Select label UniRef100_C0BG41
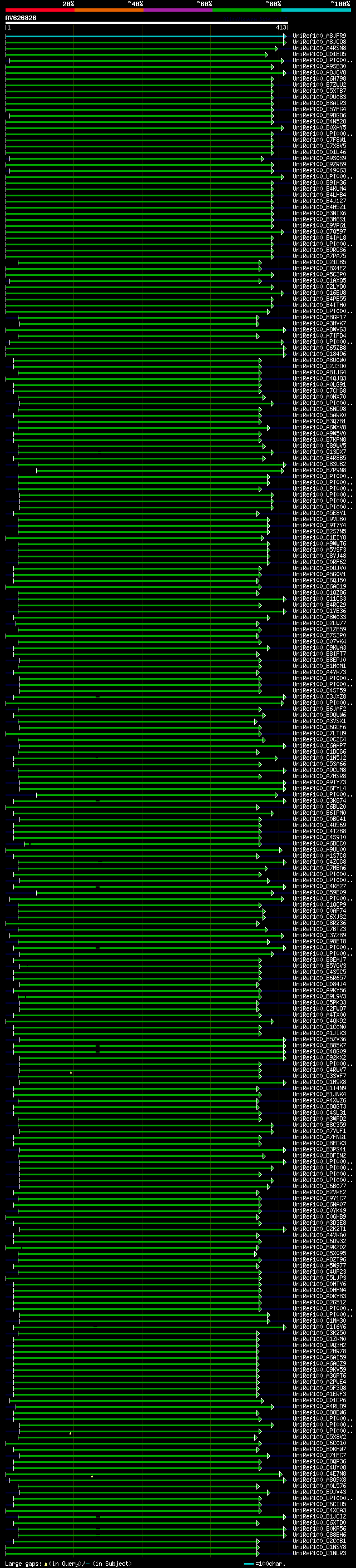 (319, 819)
